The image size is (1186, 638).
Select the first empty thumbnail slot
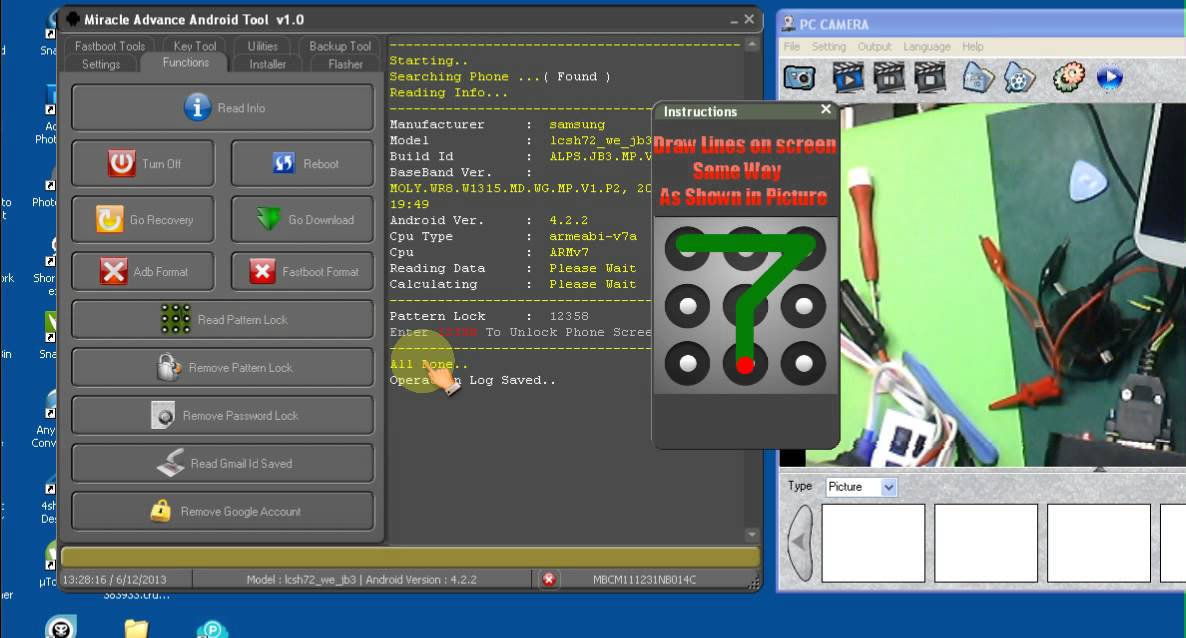click(x=873, y=543)
